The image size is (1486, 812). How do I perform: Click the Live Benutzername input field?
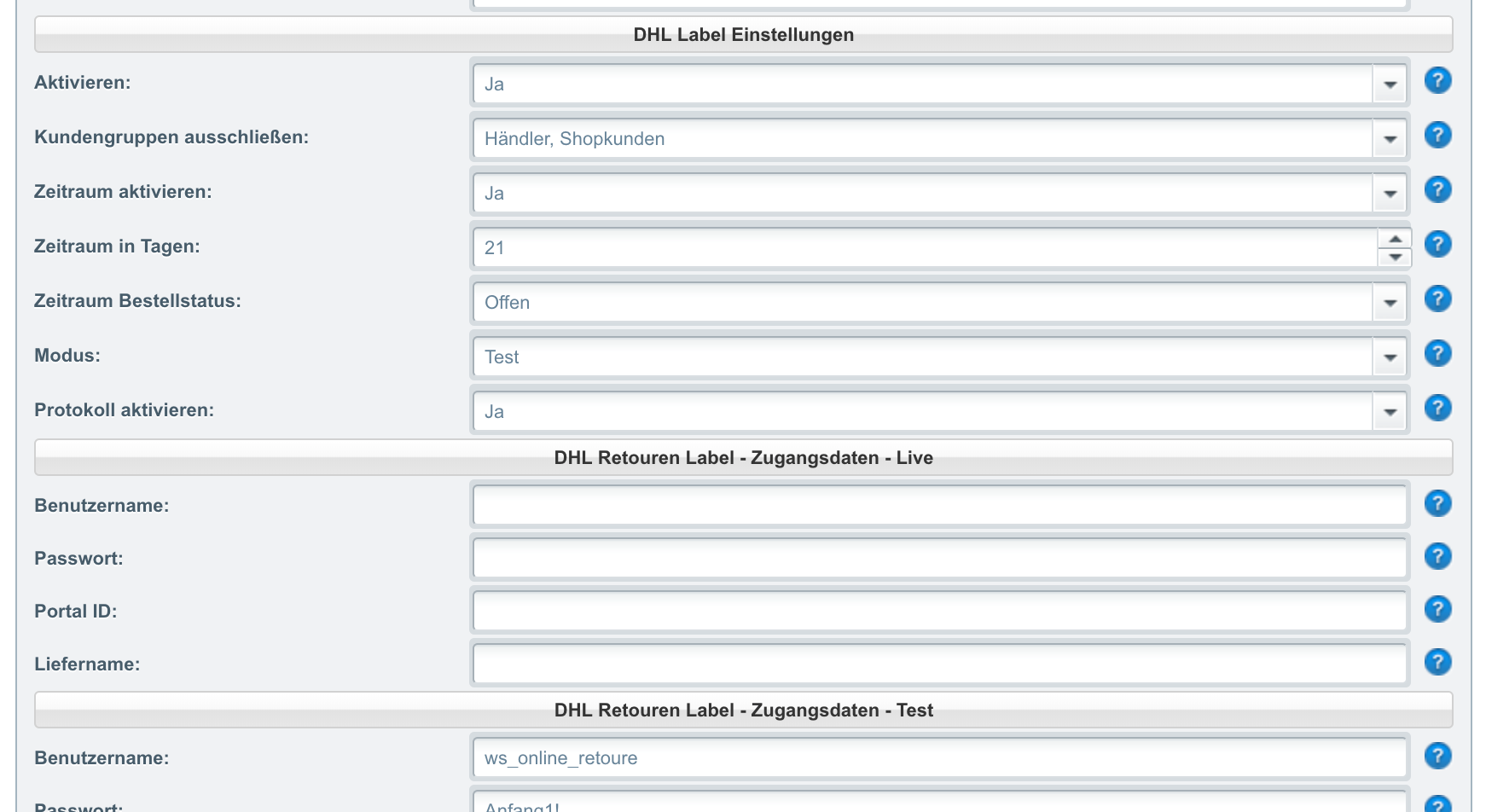coord(939,506)
